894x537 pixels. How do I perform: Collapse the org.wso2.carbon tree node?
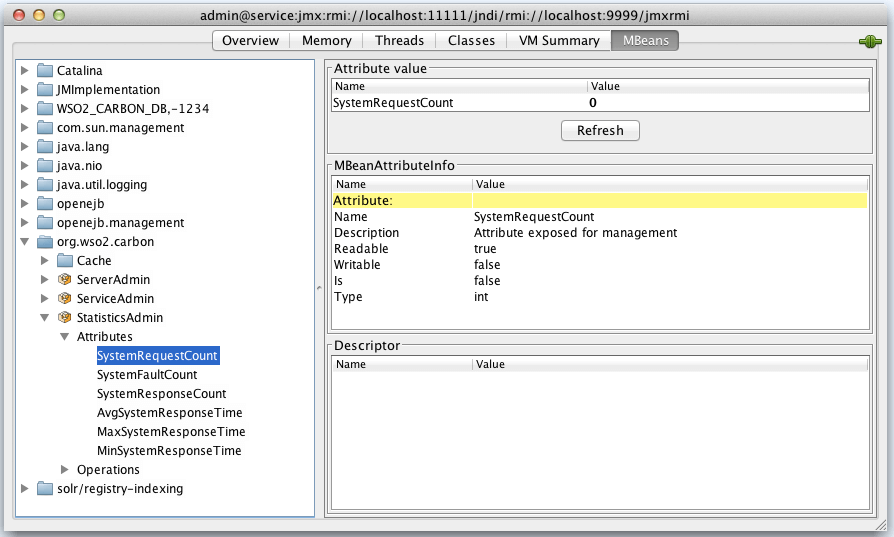(x=25, y=242)
